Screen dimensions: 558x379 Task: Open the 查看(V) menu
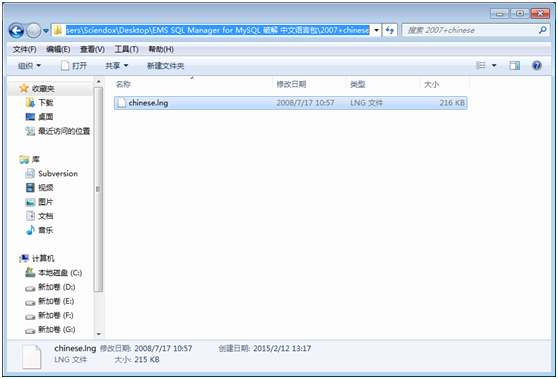[92, 49]
